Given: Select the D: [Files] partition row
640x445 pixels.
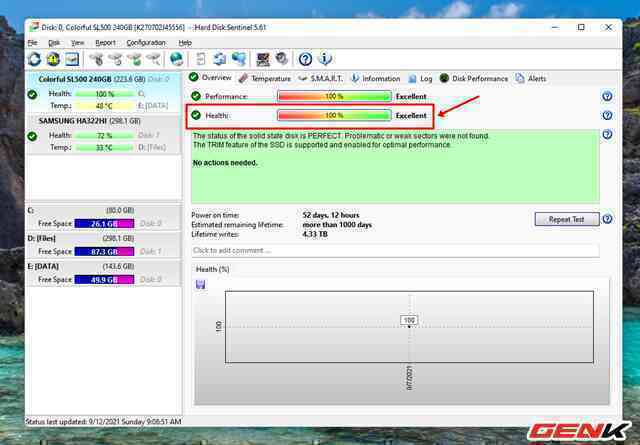Looking at the screenshot, I should [103, 245].
